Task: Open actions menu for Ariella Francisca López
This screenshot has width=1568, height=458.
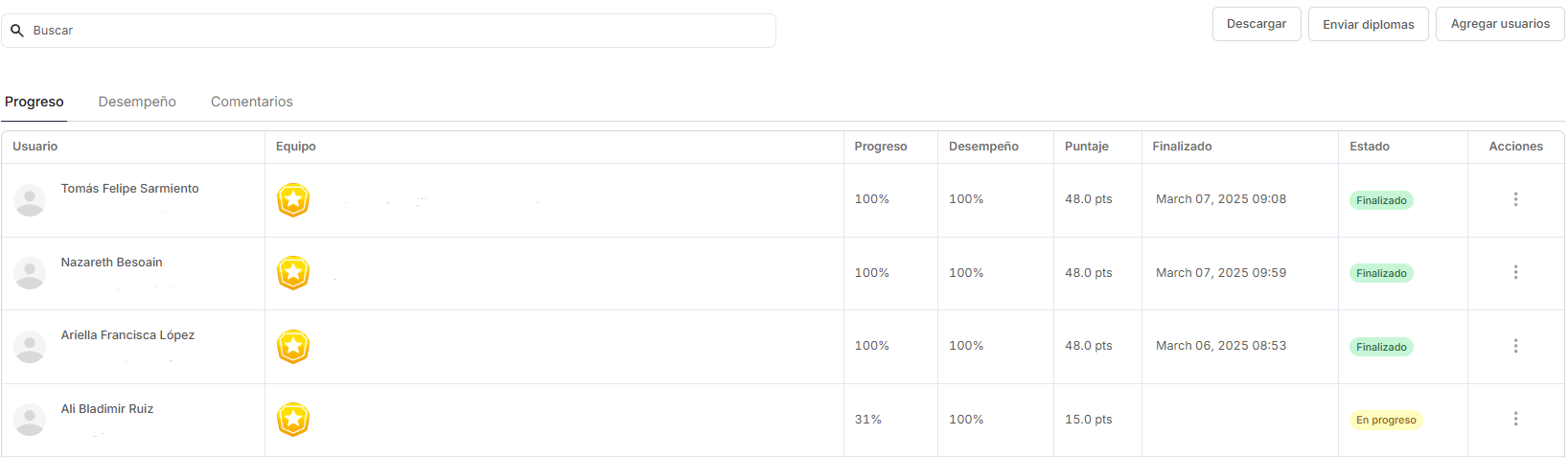Action: pyautogui.click(x=1515, y=346)
